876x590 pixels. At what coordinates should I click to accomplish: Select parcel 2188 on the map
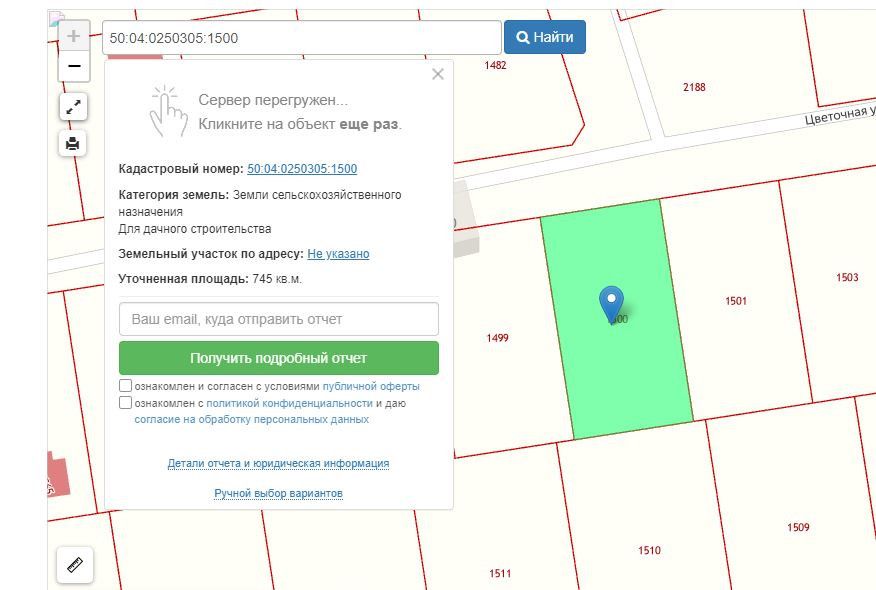[694, 87]
